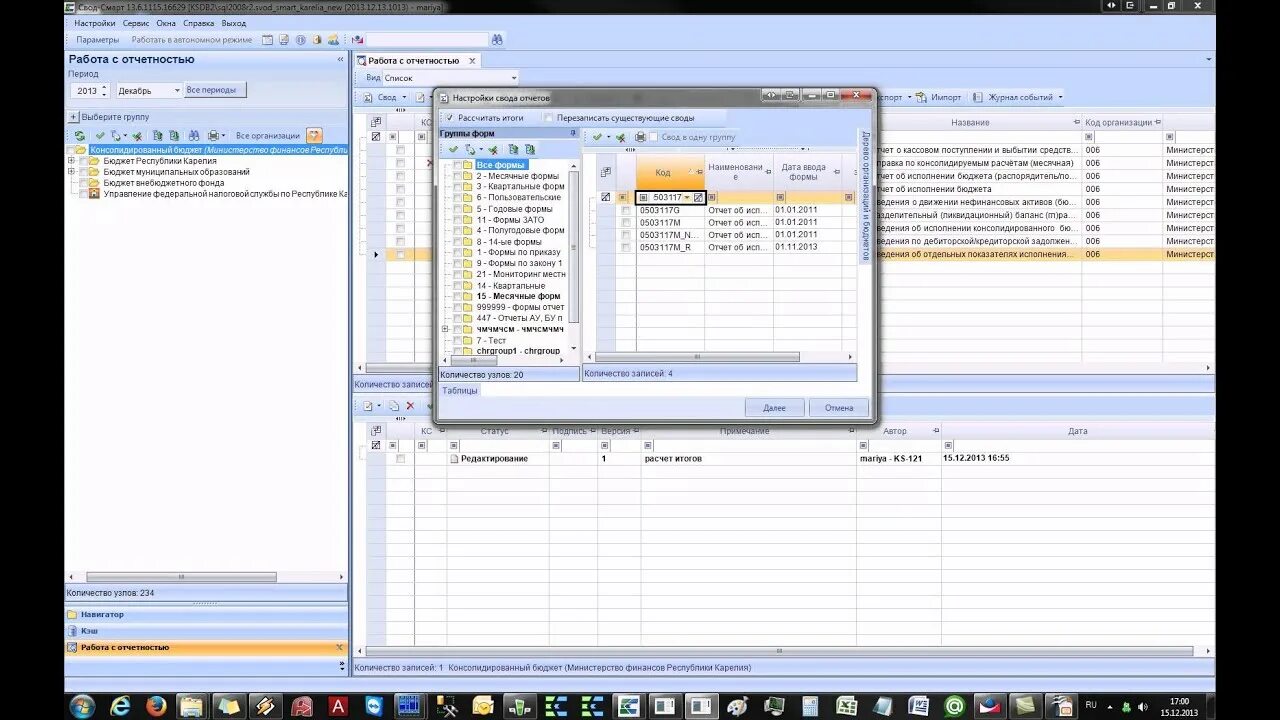Check the Бюджет Республики Карелия checkbox
The height and width of the screenshot is (720, 1280).
pos(83,161)
